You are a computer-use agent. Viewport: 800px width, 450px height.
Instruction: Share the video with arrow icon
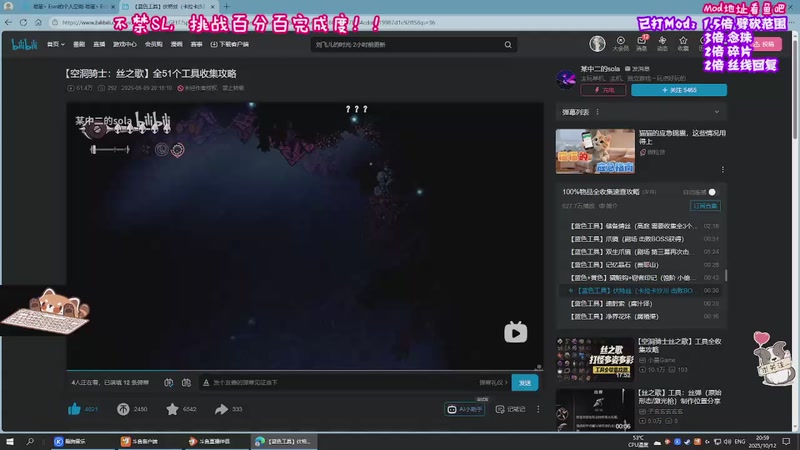coord(221,409)
